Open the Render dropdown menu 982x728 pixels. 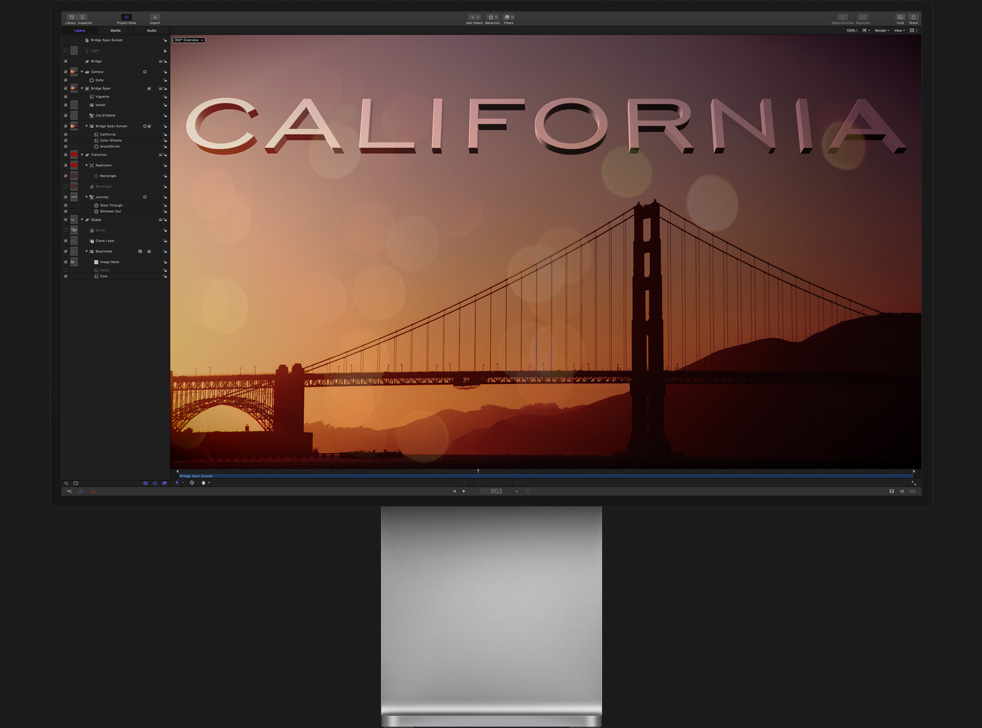click(881, 30)
